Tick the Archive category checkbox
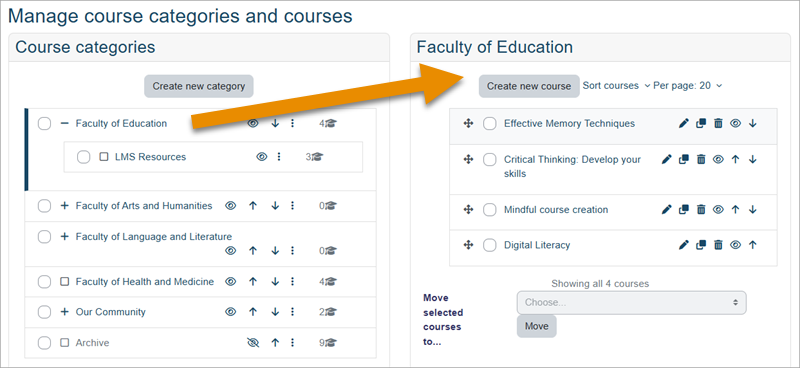The image size is (800, 368). coord(44,343)
